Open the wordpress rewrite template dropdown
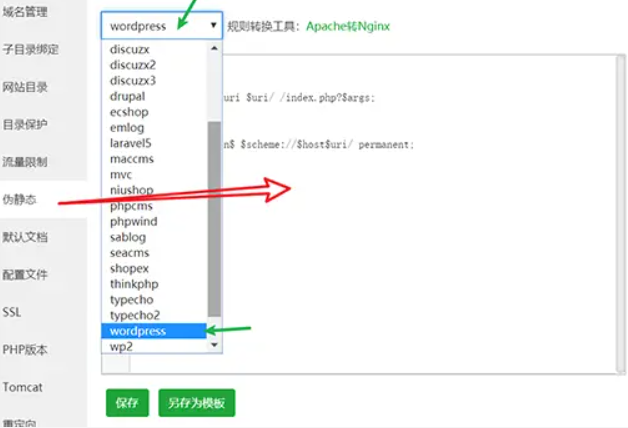The height and width of the screenshot is (428, 628). coord(162,26)
